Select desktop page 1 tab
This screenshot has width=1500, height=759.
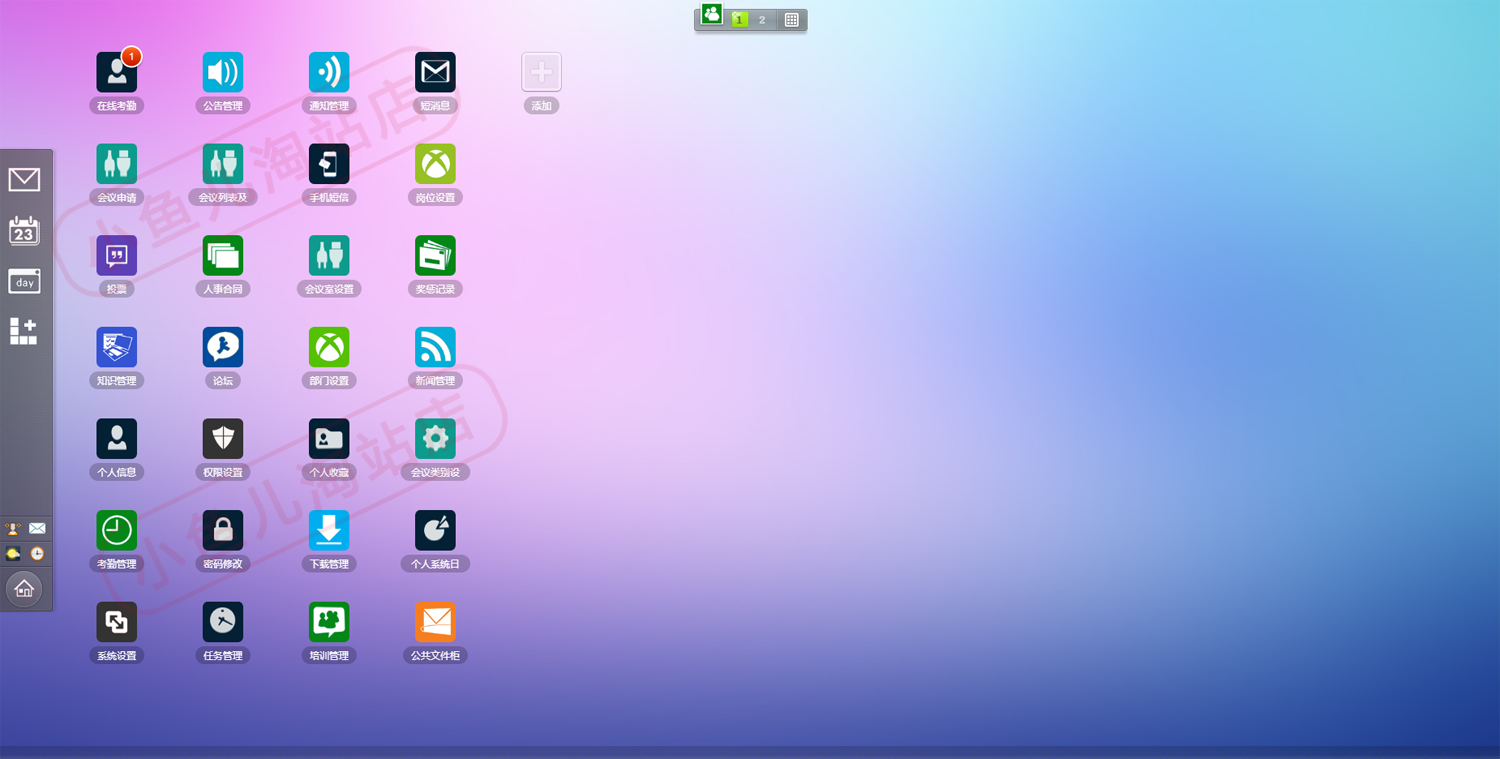pos(739,20)
